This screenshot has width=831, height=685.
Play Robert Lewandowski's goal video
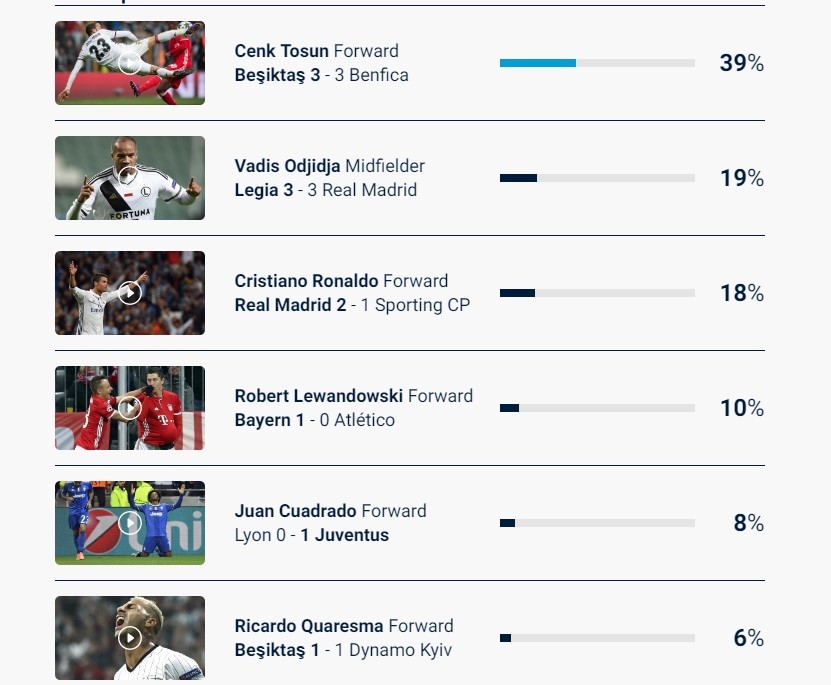[130, 408]
